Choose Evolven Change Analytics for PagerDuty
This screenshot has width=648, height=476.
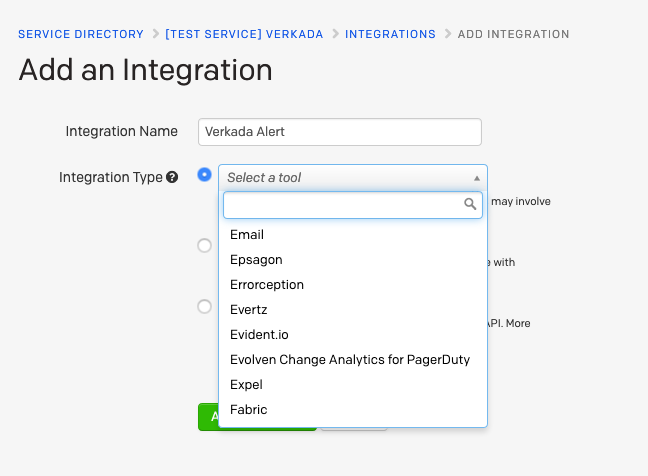pos(350,360)
